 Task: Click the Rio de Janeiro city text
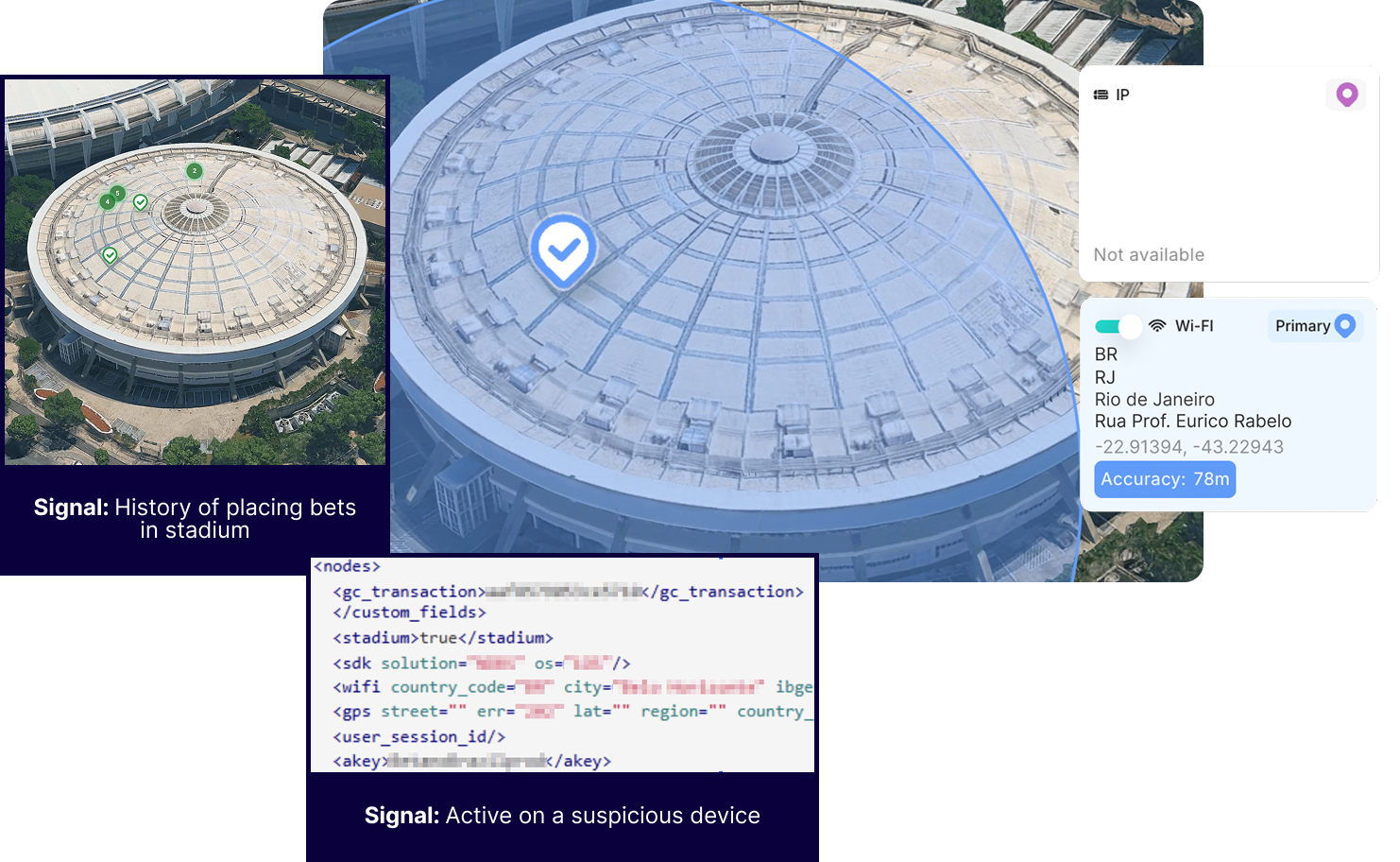[x=1154, y=400]
